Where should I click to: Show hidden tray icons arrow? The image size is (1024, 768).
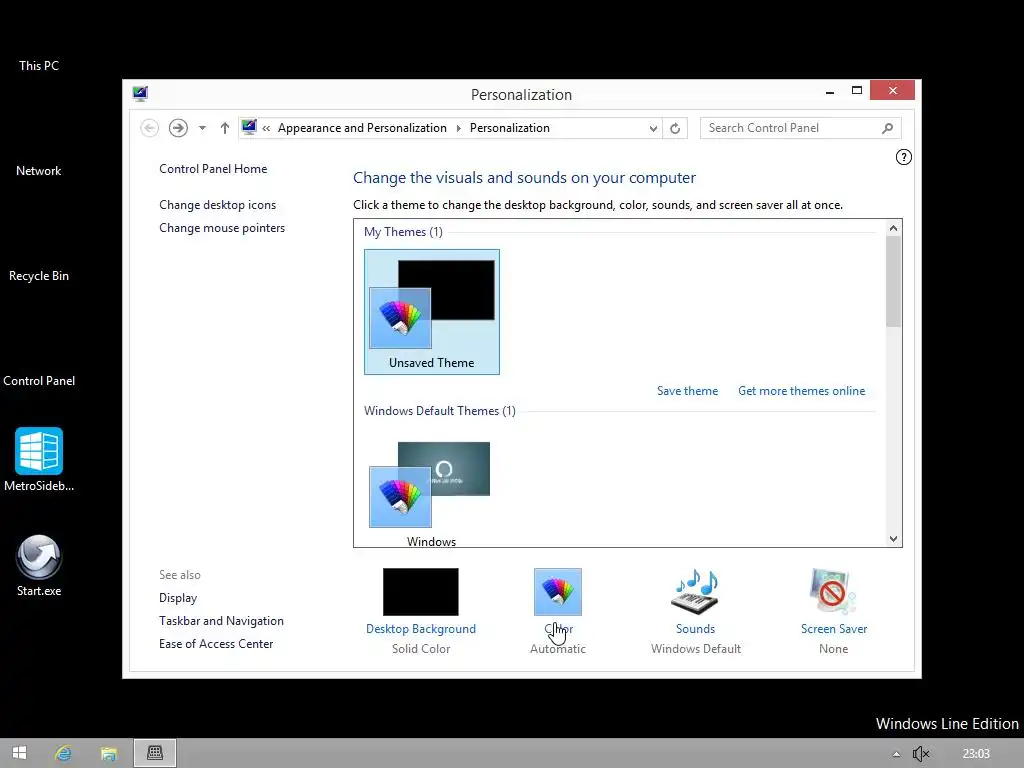(896, 754)
